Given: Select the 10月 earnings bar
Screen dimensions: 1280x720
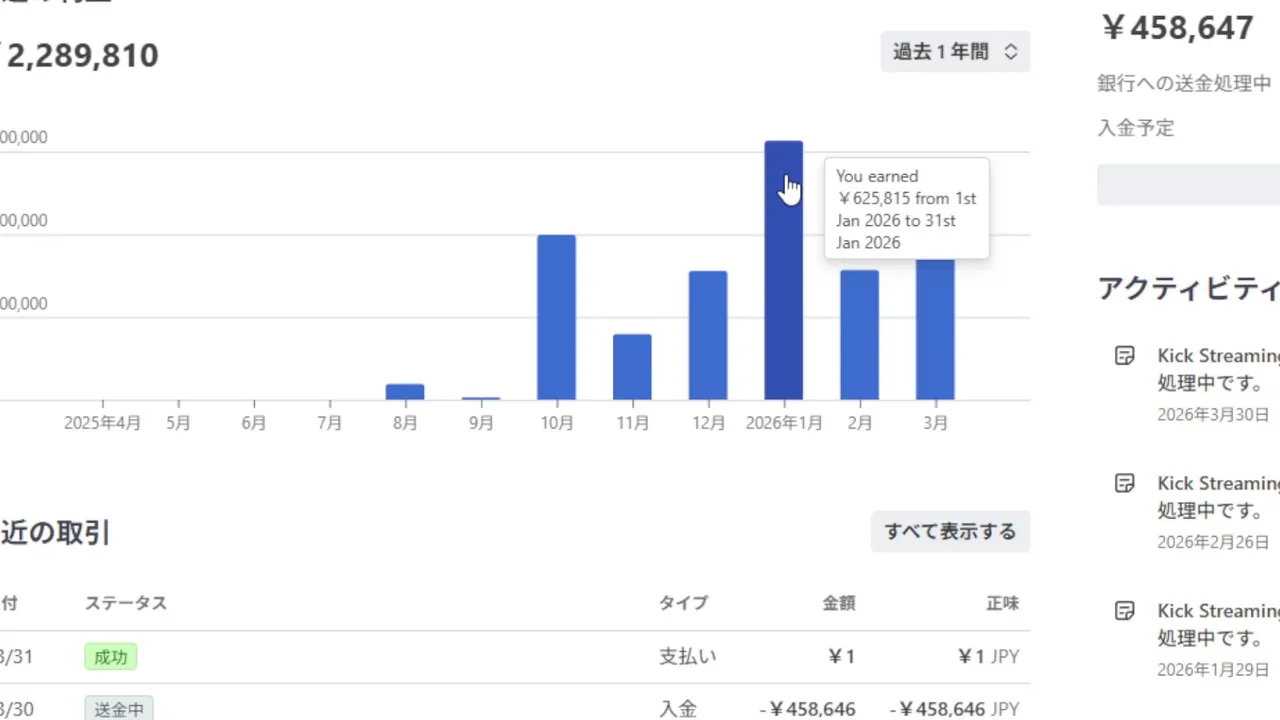Looking at the screenshot, I should pyautogui.click(x=557, y=317).
